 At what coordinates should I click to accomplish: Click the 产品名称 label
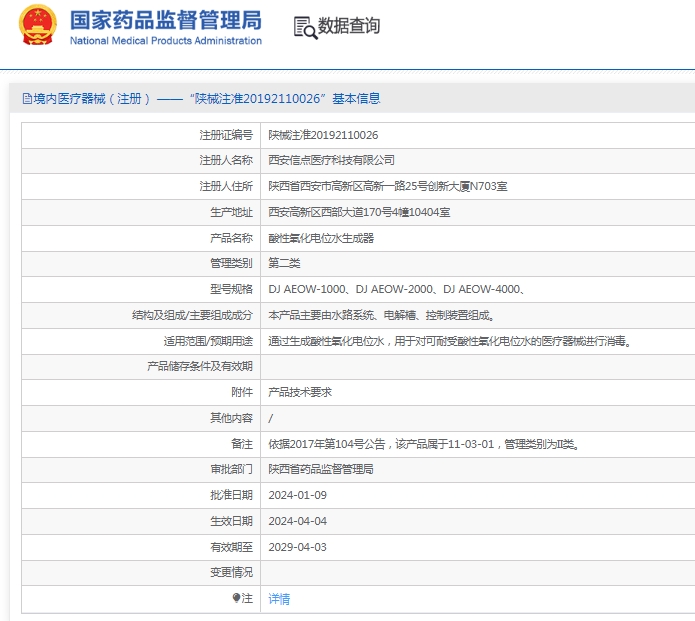[x=231, y=238]
